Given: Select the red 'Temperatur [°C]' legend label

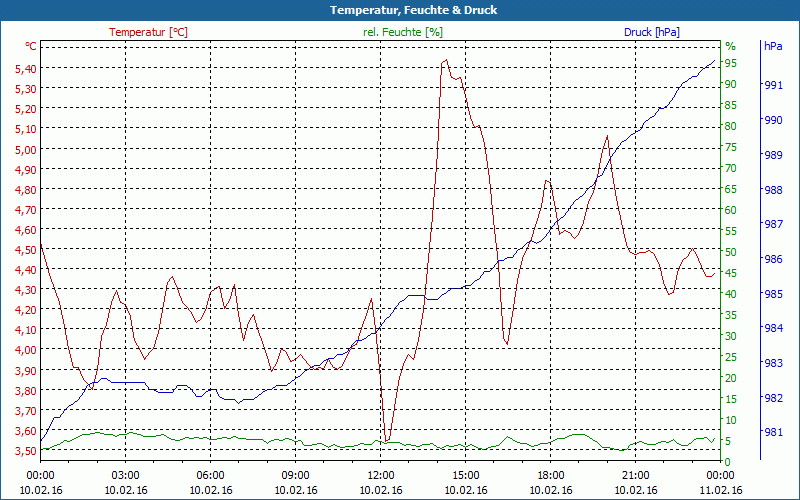Looking at the screenshot, I should [148, 32].
